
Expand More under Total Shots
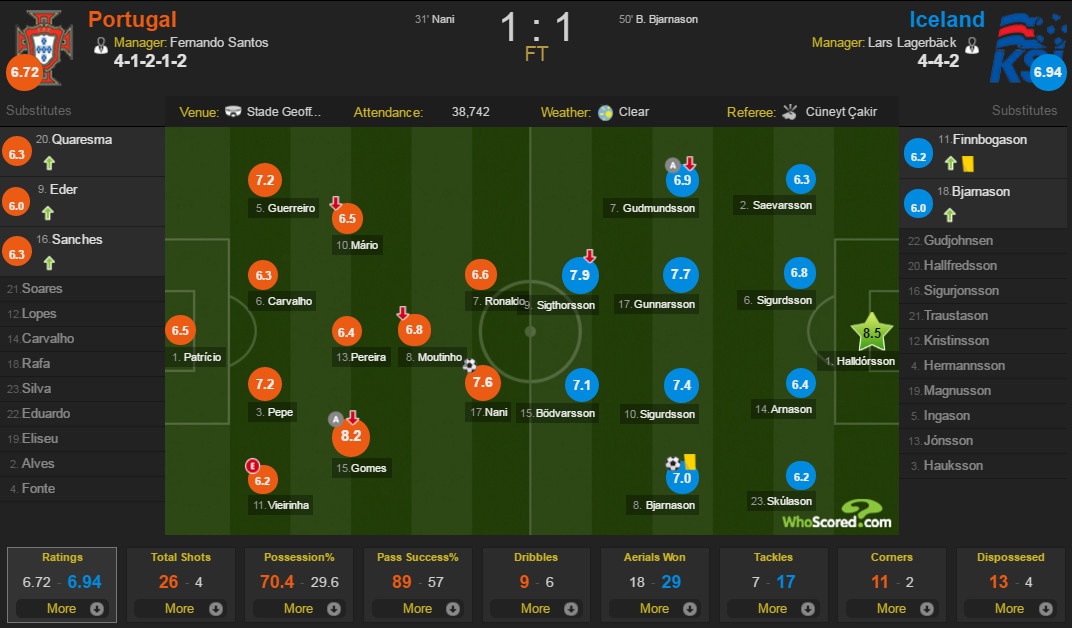click(x=178, y=608)
